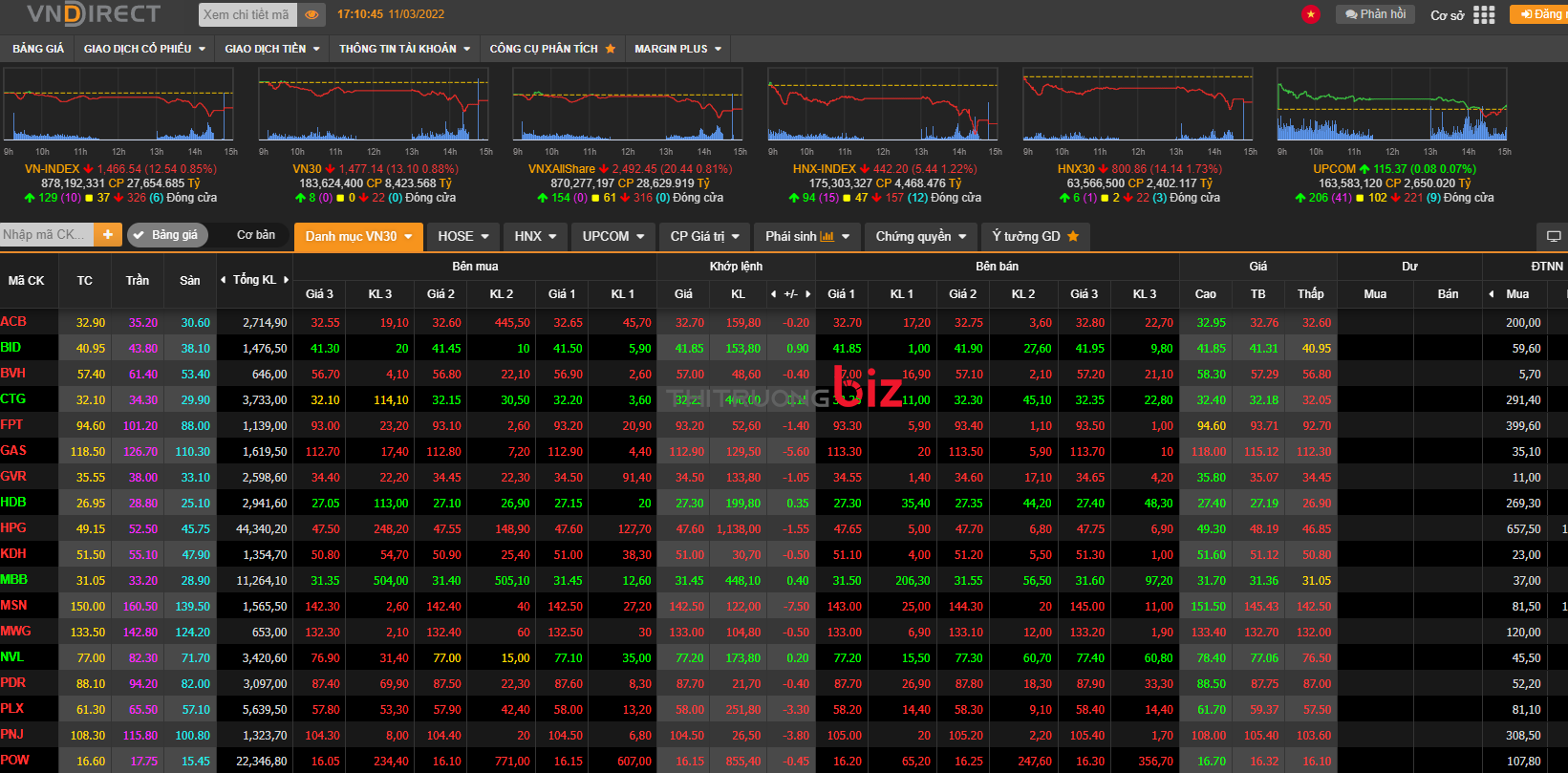The width and height of the screenshot is (1568, 773).
Task: Click the monitor display icon at right
Action: pos(1554,236)
